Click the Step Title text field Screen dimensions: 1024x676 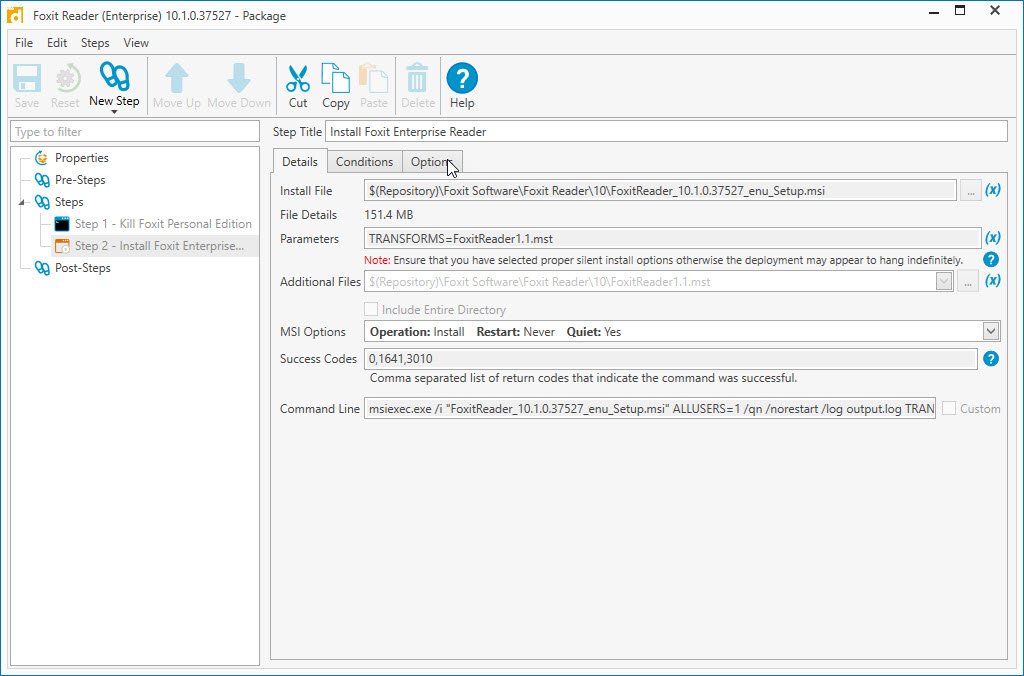(666, 131)
